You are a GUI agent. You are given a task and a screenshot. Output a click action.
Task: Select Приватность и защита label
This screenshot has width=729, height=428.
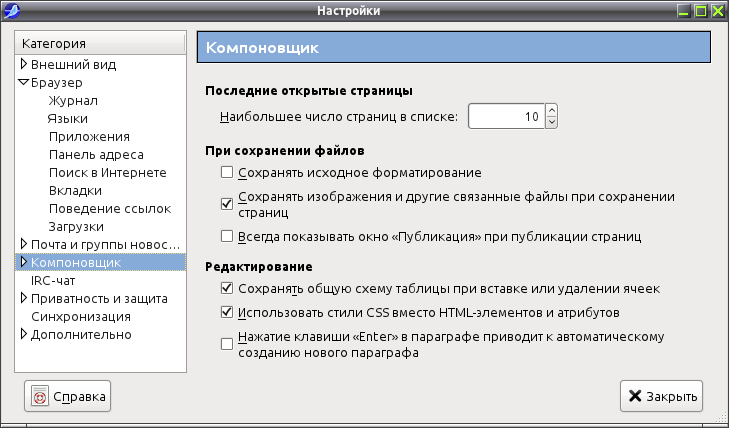[99, 298]
